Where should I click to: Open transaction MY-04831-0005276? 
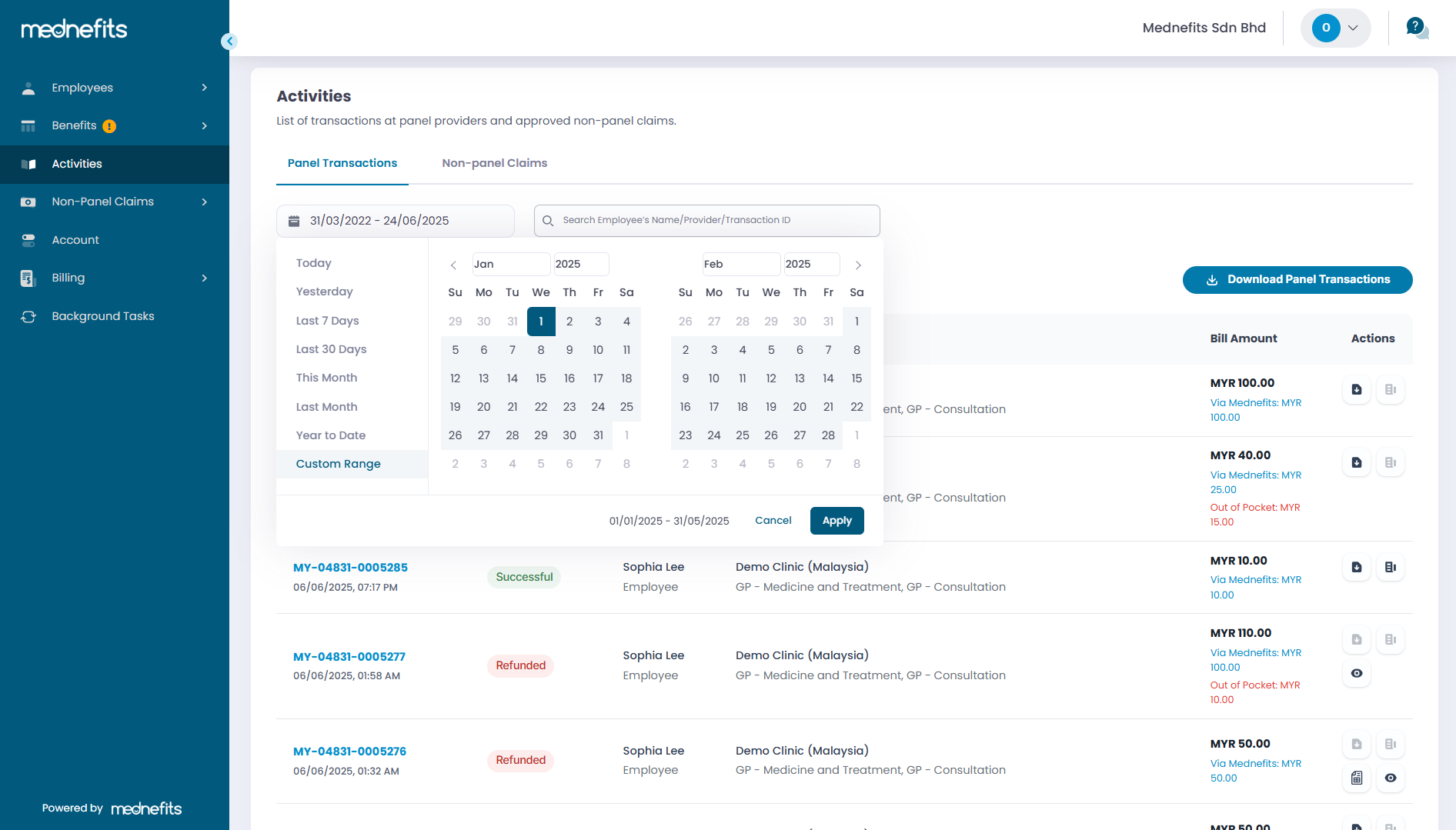click(349, 752)
